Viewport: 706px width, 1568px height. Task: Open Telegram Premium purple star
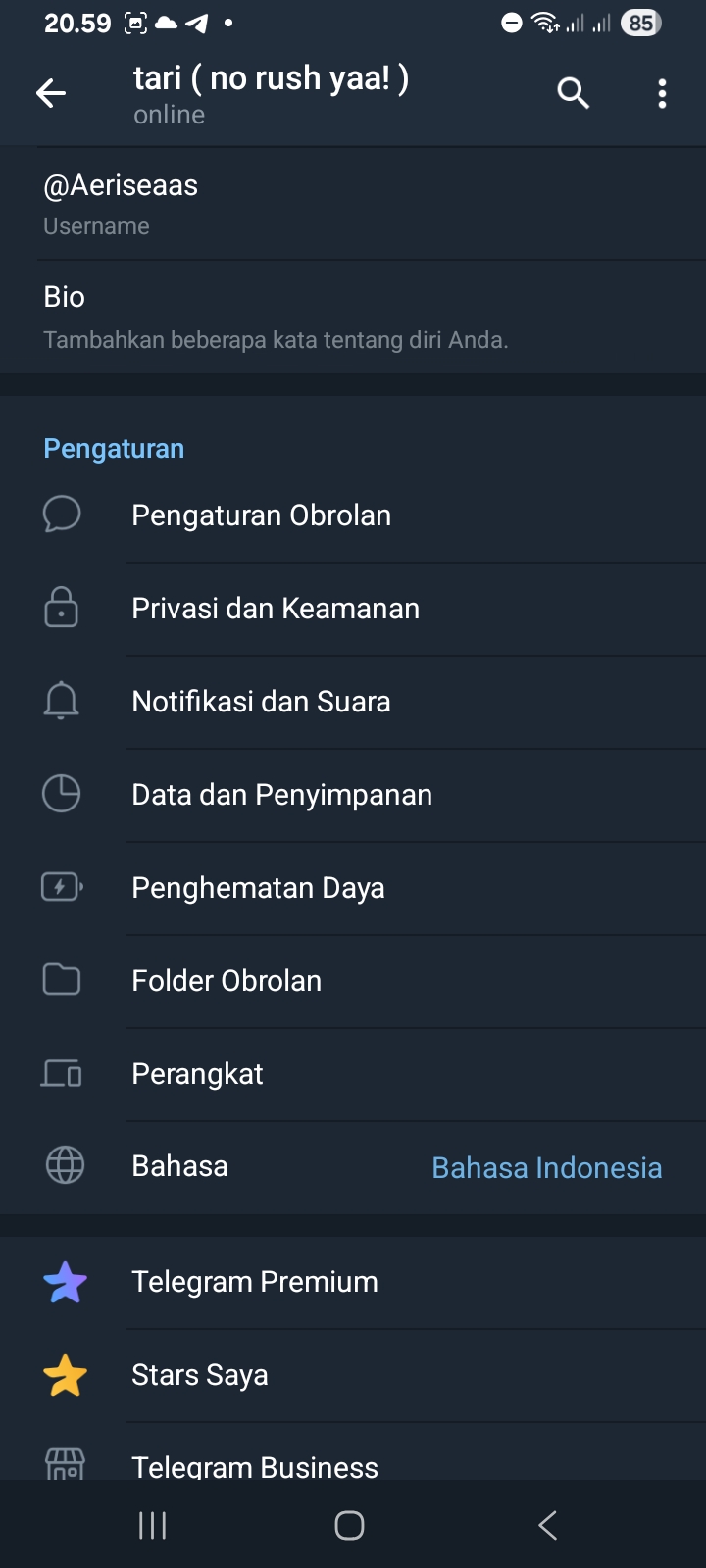pyautogui.click(x=66, y=1282)
